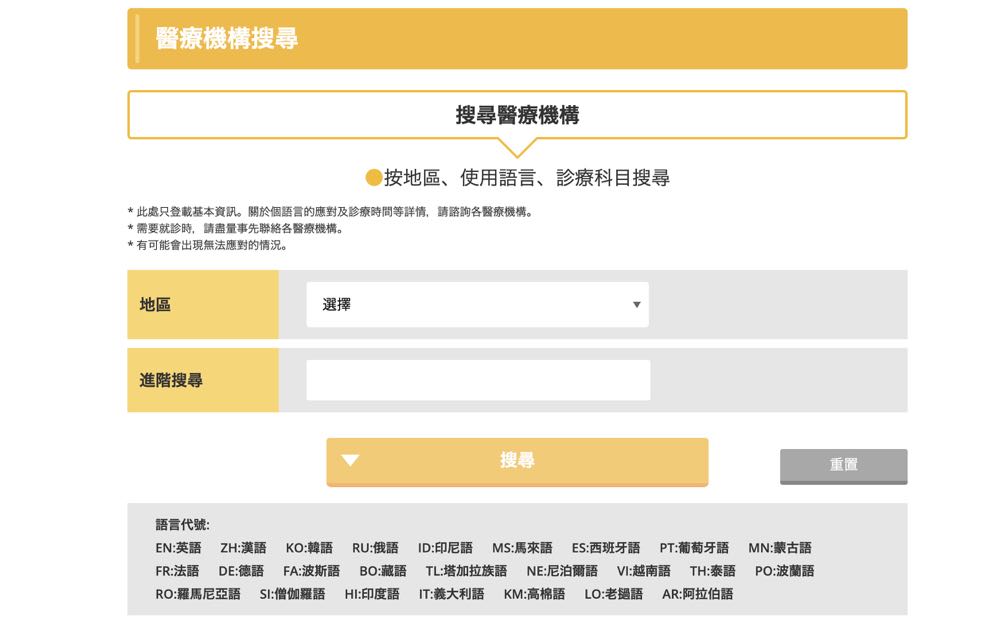Click the downward pointer below 搜尋醫療機構 box
The width and height of the screenshot is (1000, 625).
[517, 148]
